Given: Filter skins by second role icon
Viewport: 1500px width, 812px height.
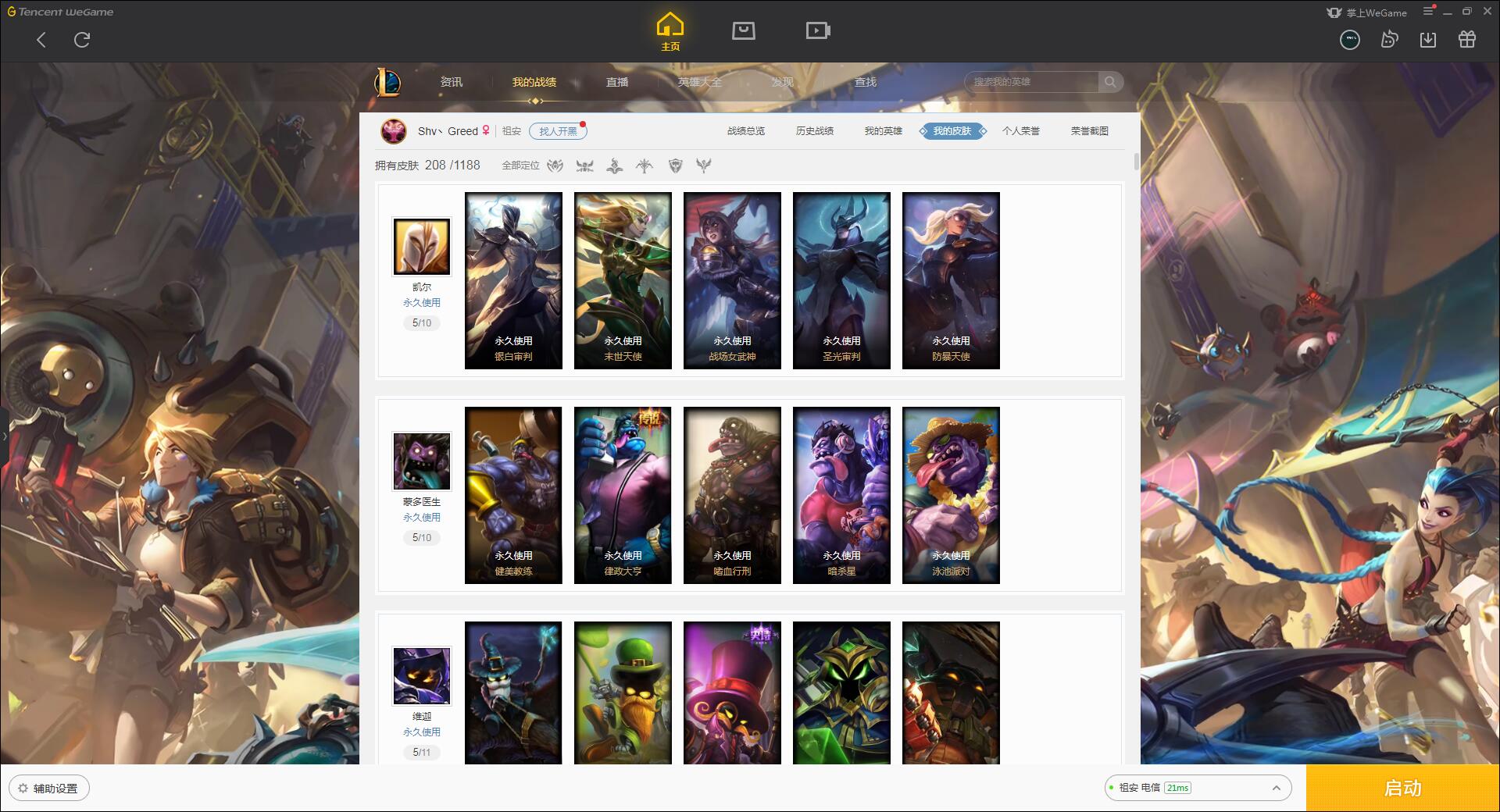Looking at the screenshot, I should [x=585, y=166].
